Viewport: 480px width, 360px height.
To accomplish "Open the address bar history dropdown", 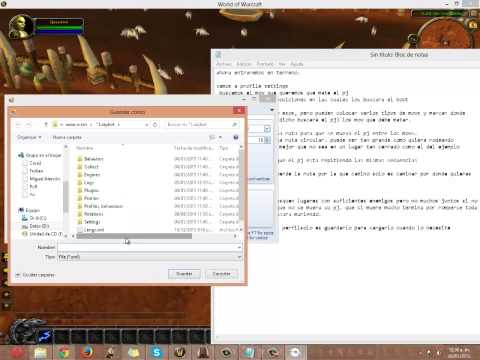I will click(147, 124).
